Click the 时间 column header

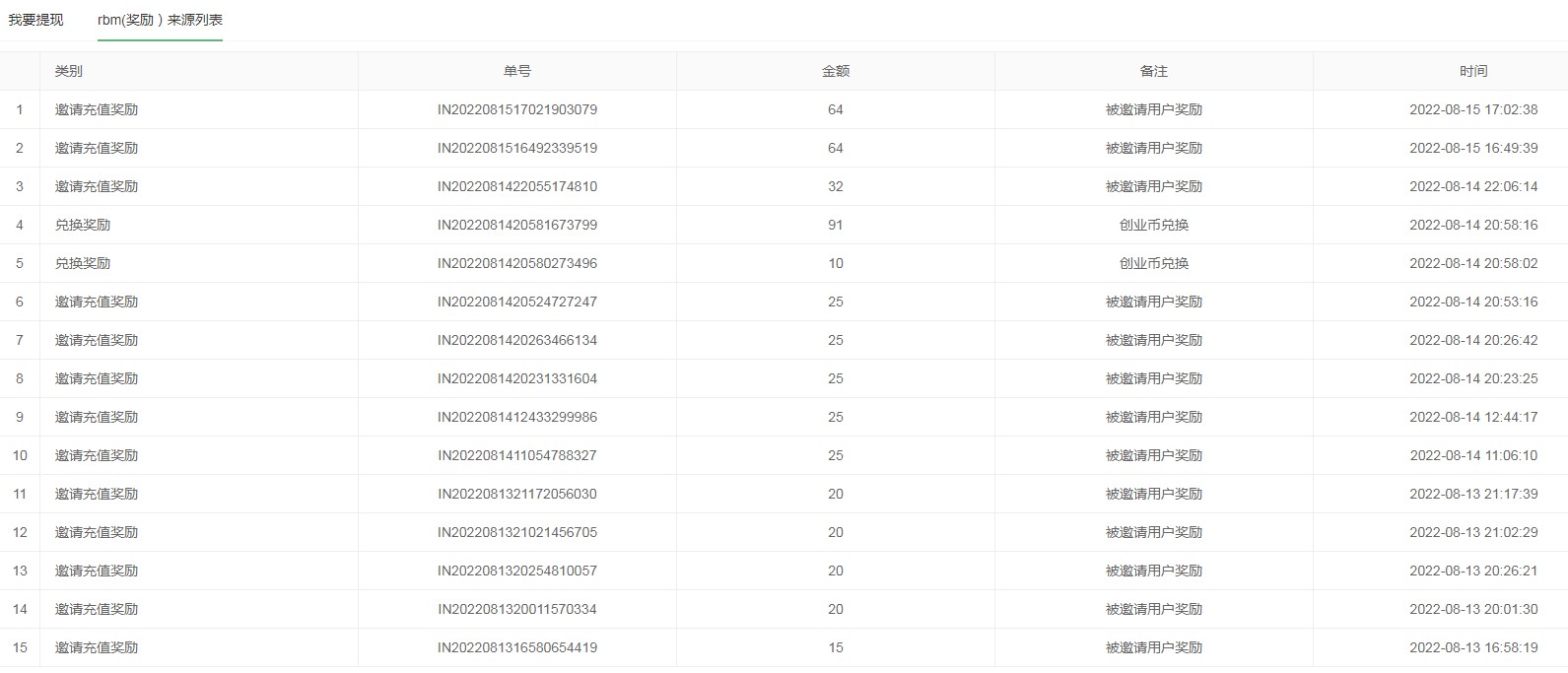[1473, 71]
